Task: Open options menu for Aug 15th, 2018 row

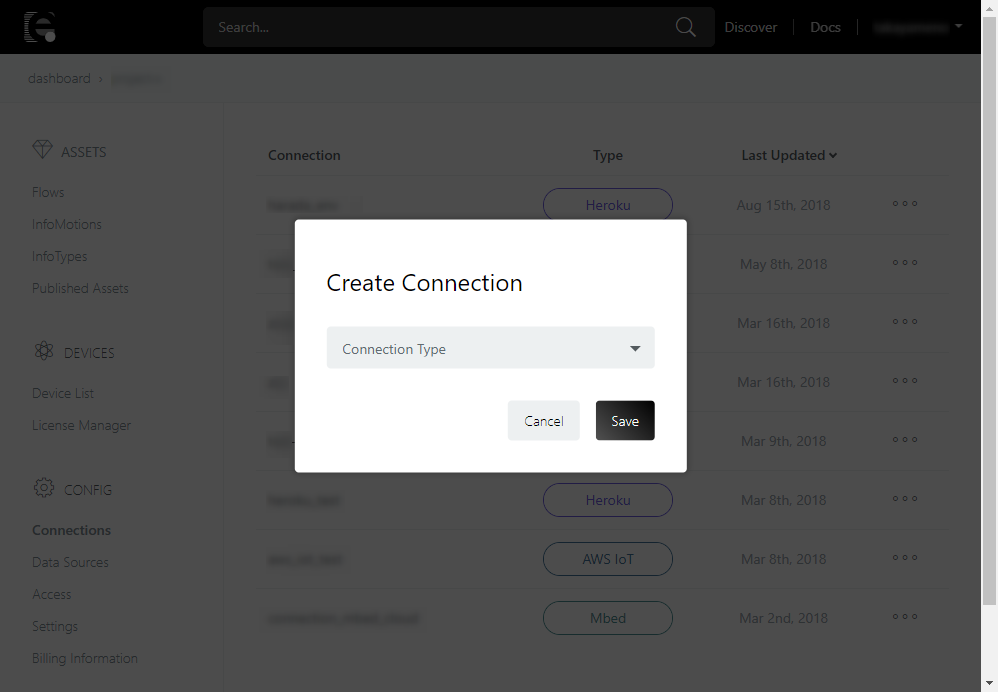Action: pyautogui.click(x=904, y=204)
